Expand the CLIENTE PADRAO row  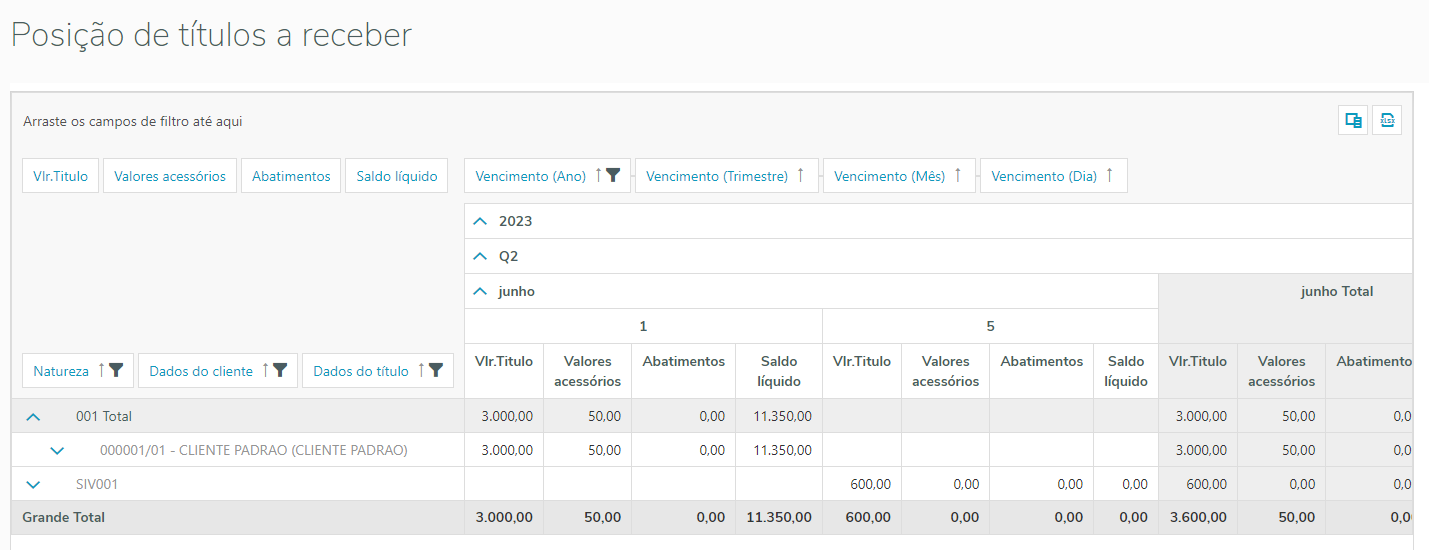57,450
